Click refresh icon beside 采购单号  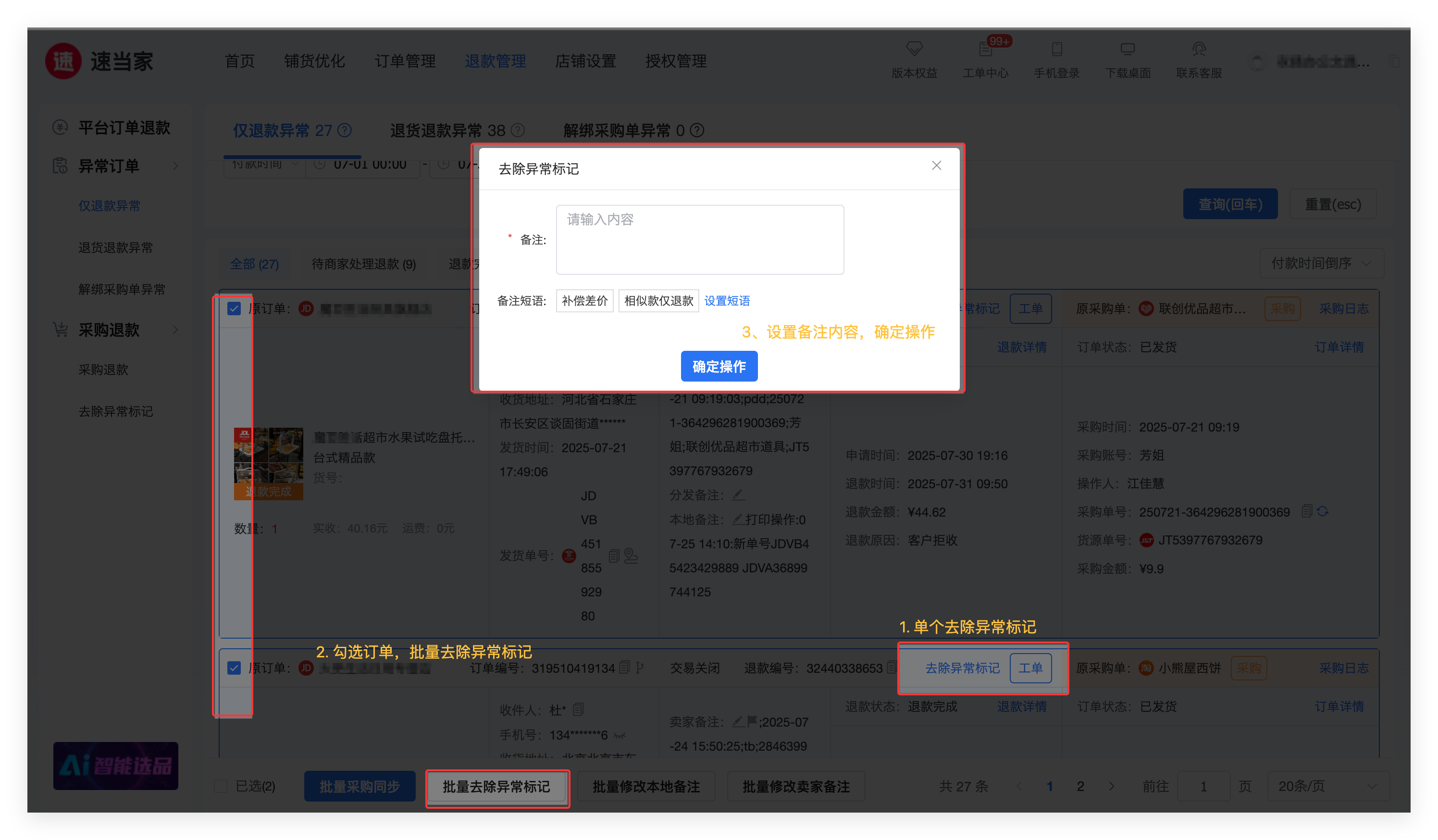[1323, 511]
